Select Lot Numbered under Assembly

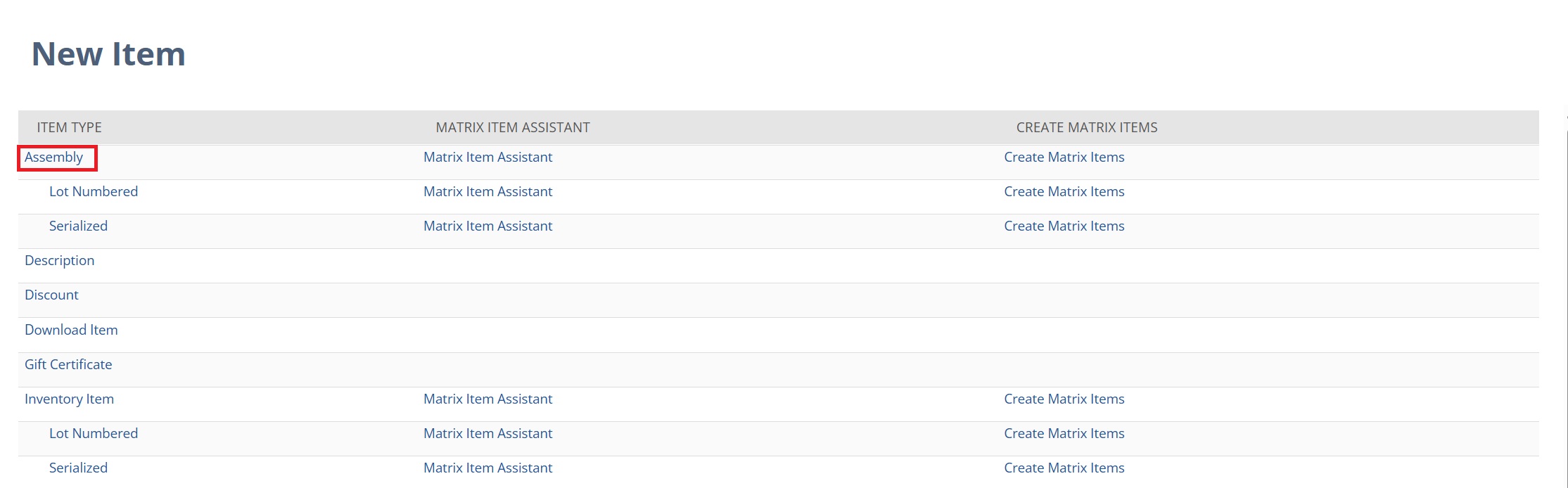click(x=94, y=192)
